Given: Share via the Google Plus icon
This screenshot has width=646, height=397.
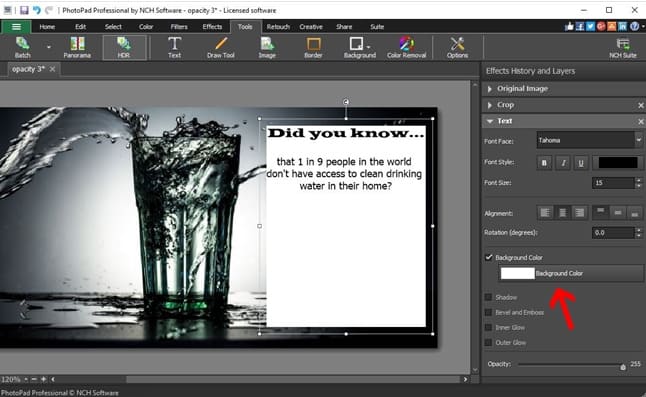Looking at the screenshot, I should coord(601,27).
